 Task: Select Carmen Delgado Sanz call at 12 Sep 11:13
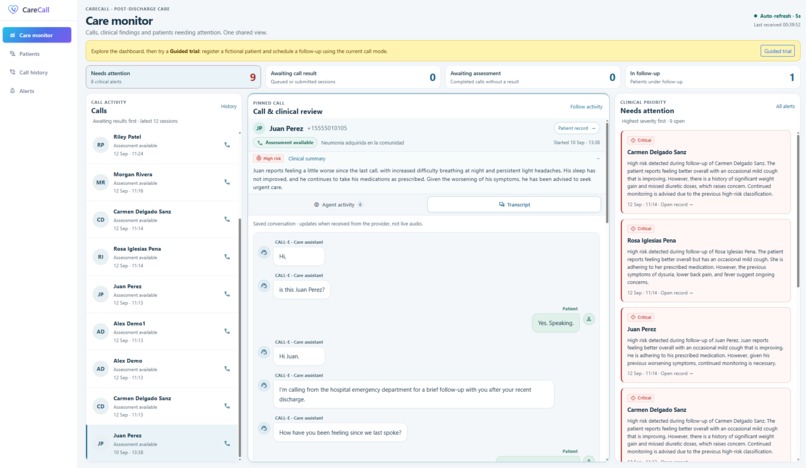pyautogui.click(x=163, y=406)
